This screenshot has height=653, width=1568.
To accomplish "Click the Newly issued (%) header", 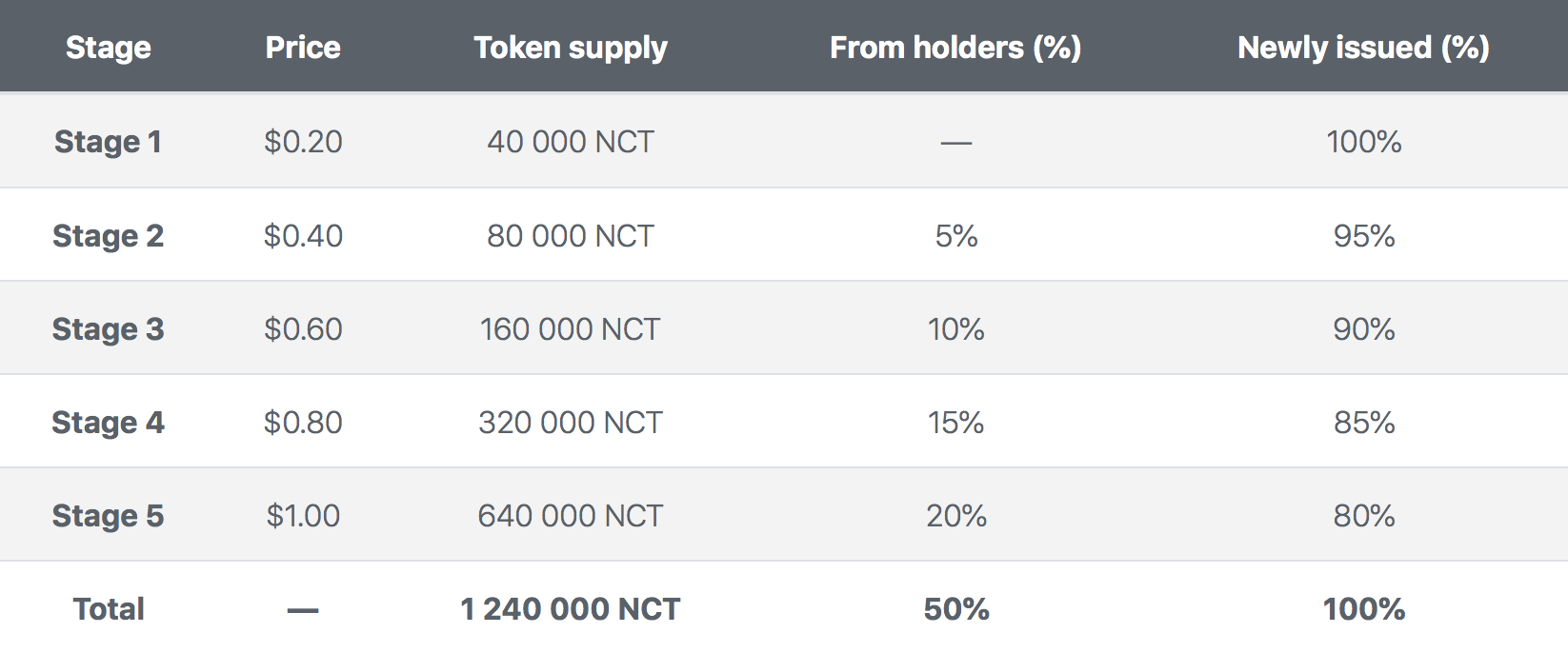I will click(x=1363, y=48).
